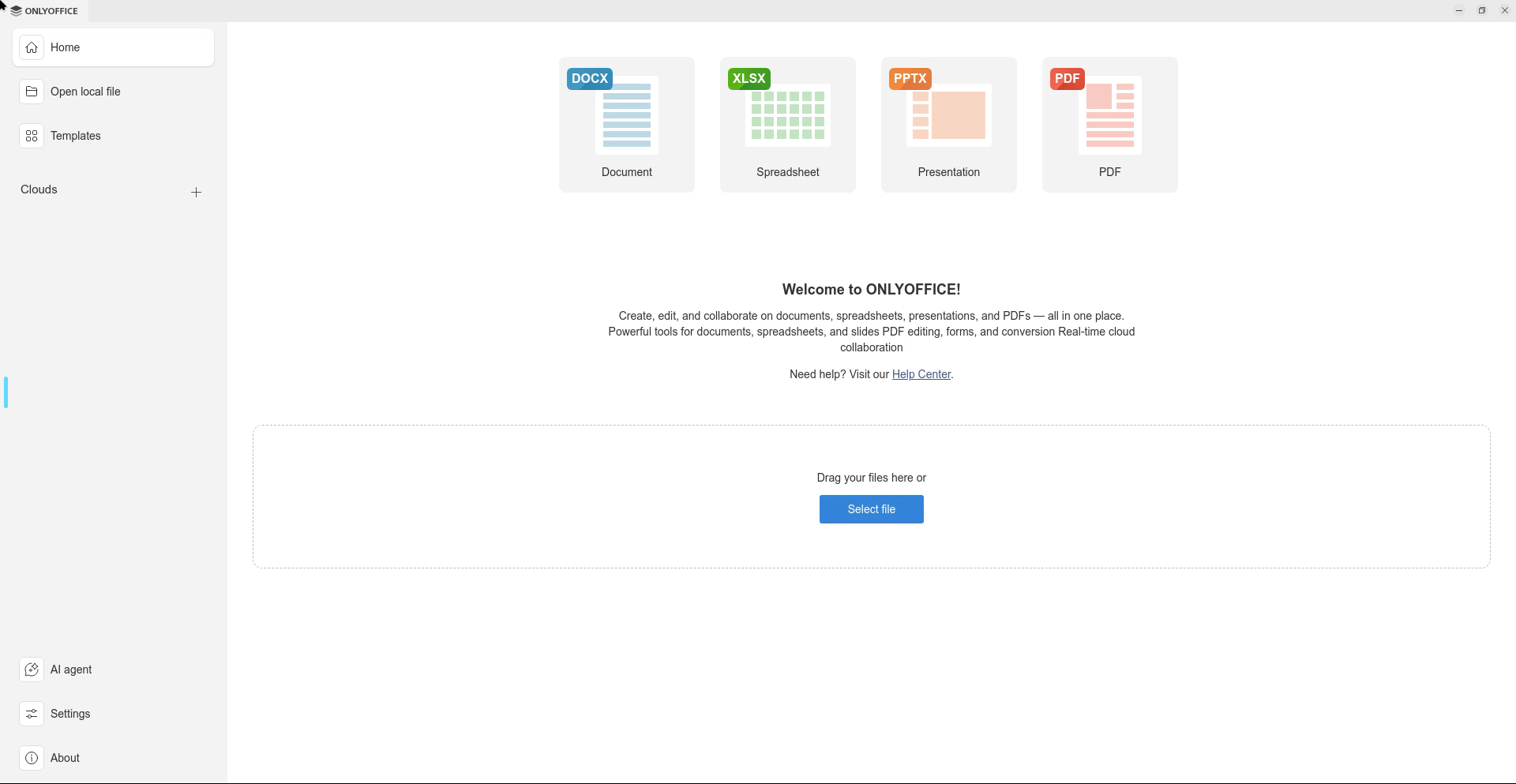Open Settings via the sliders icon
The height and width of the screenshot is (784, 1516).
32,714
